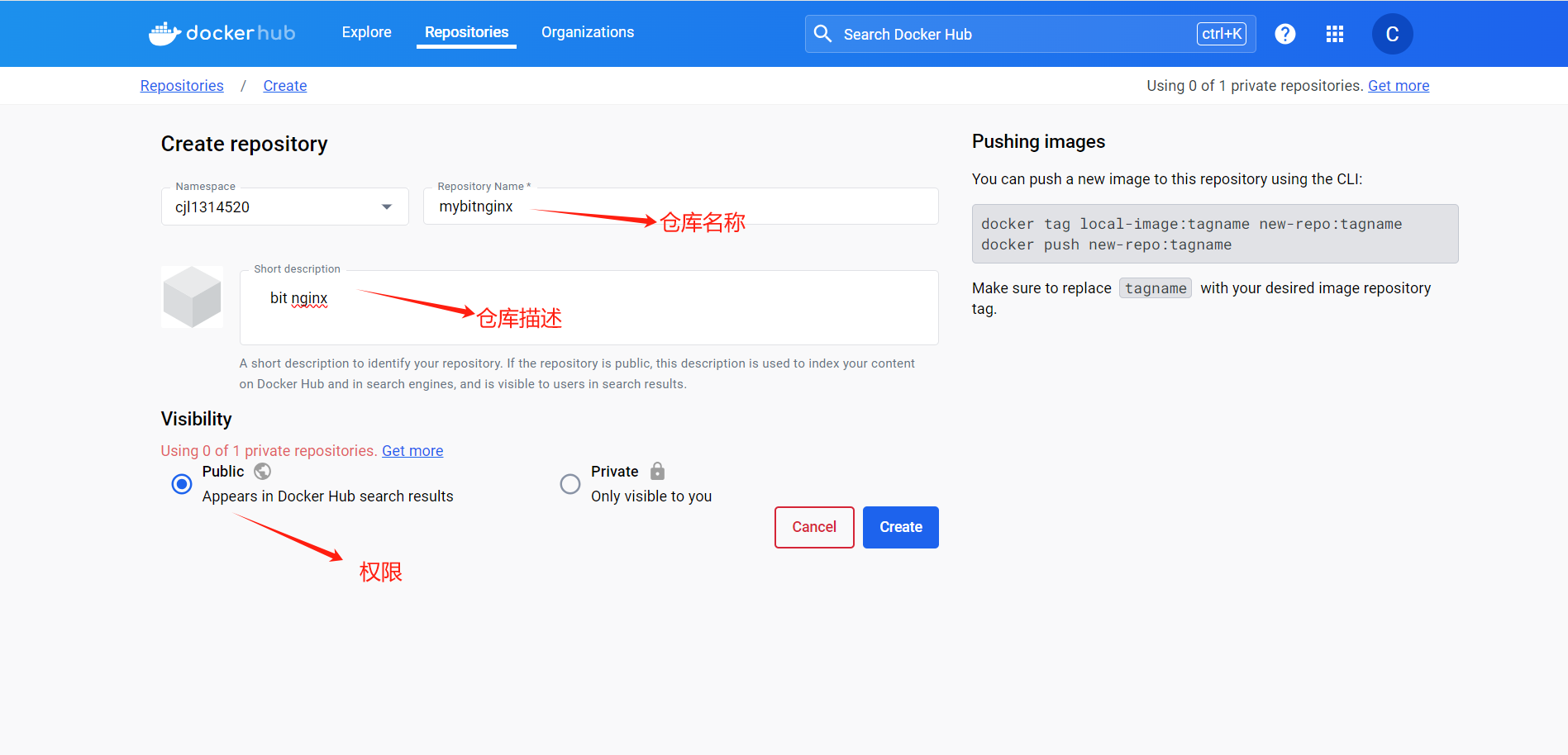Click 'Only visible to you' text
The width and height of the screenshot is (1568, 755).
[x=651, y=496]
